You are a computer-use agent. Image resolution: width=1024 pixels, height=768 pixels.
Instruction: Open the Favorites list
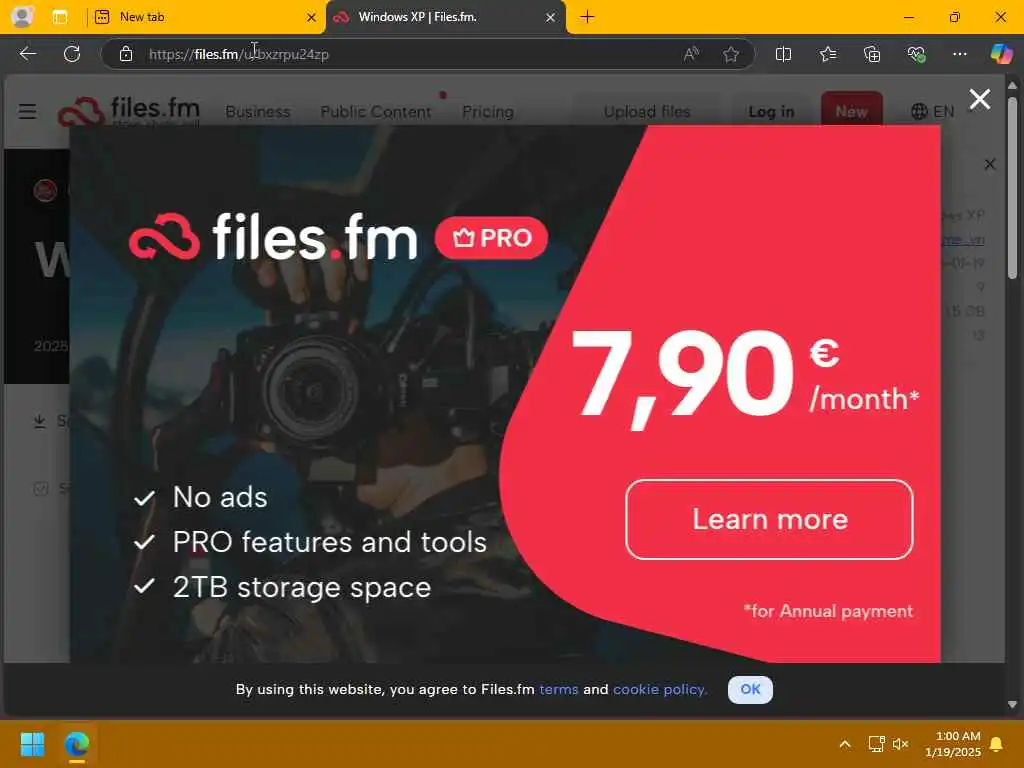(x=827, y=54)
